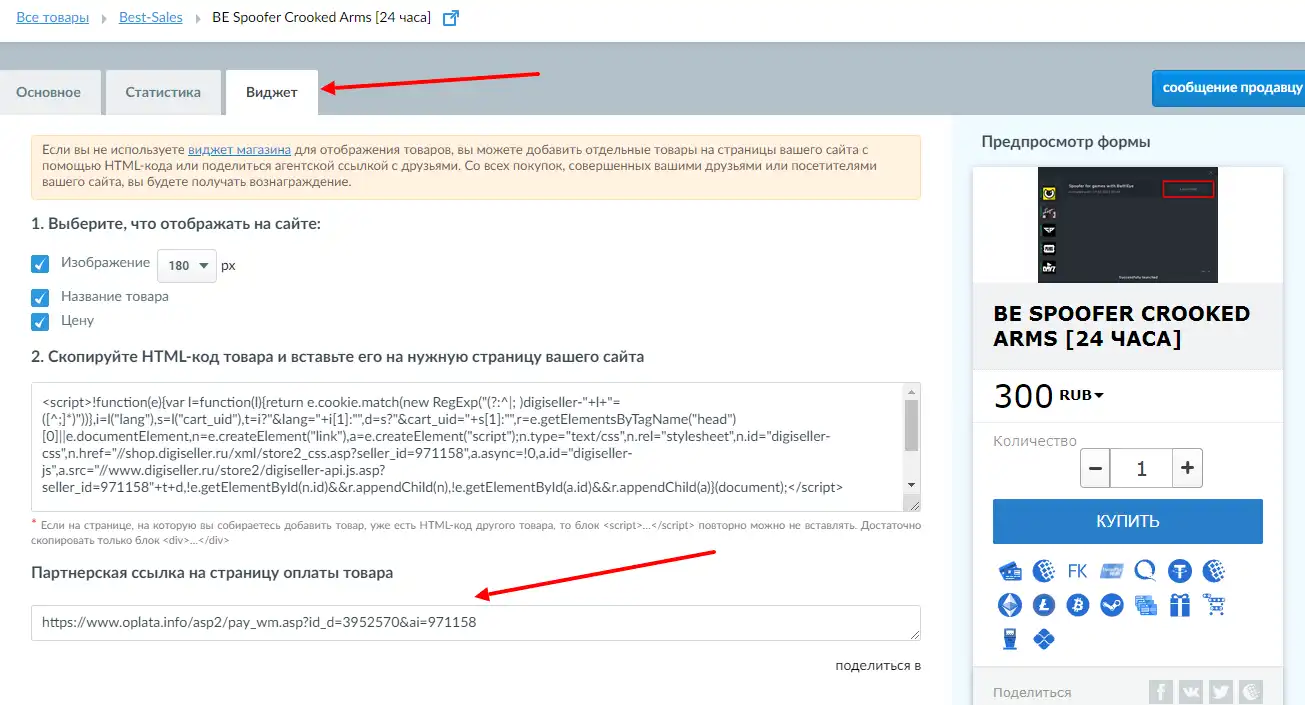Click поделиться в text
Viewport: 1305px width, 705px height.
click(x=878, y=666)
